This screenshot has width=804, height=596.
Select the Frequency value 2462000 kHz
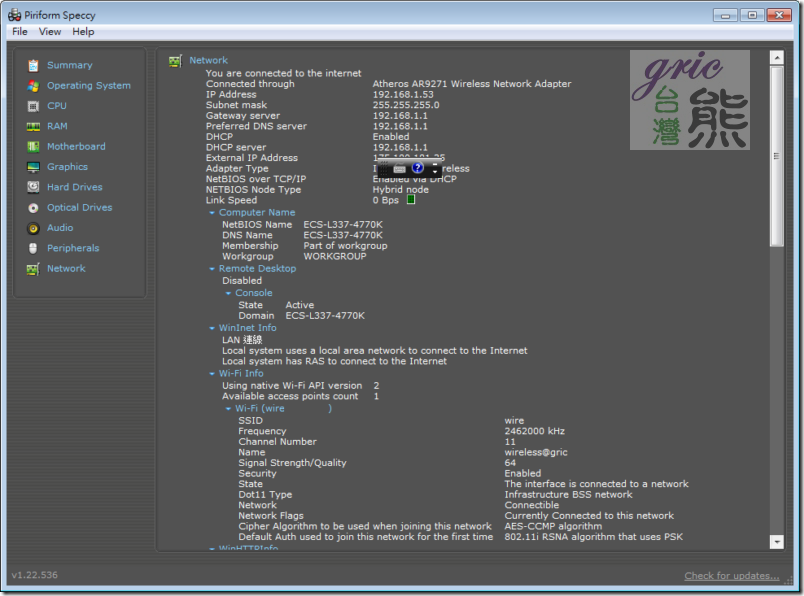(535, 431)
